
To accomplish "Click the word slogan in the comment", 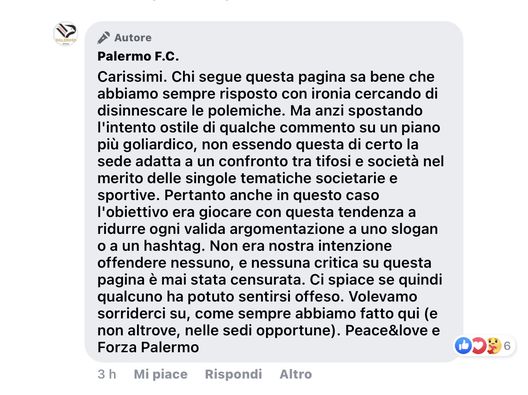I will 414,229.
